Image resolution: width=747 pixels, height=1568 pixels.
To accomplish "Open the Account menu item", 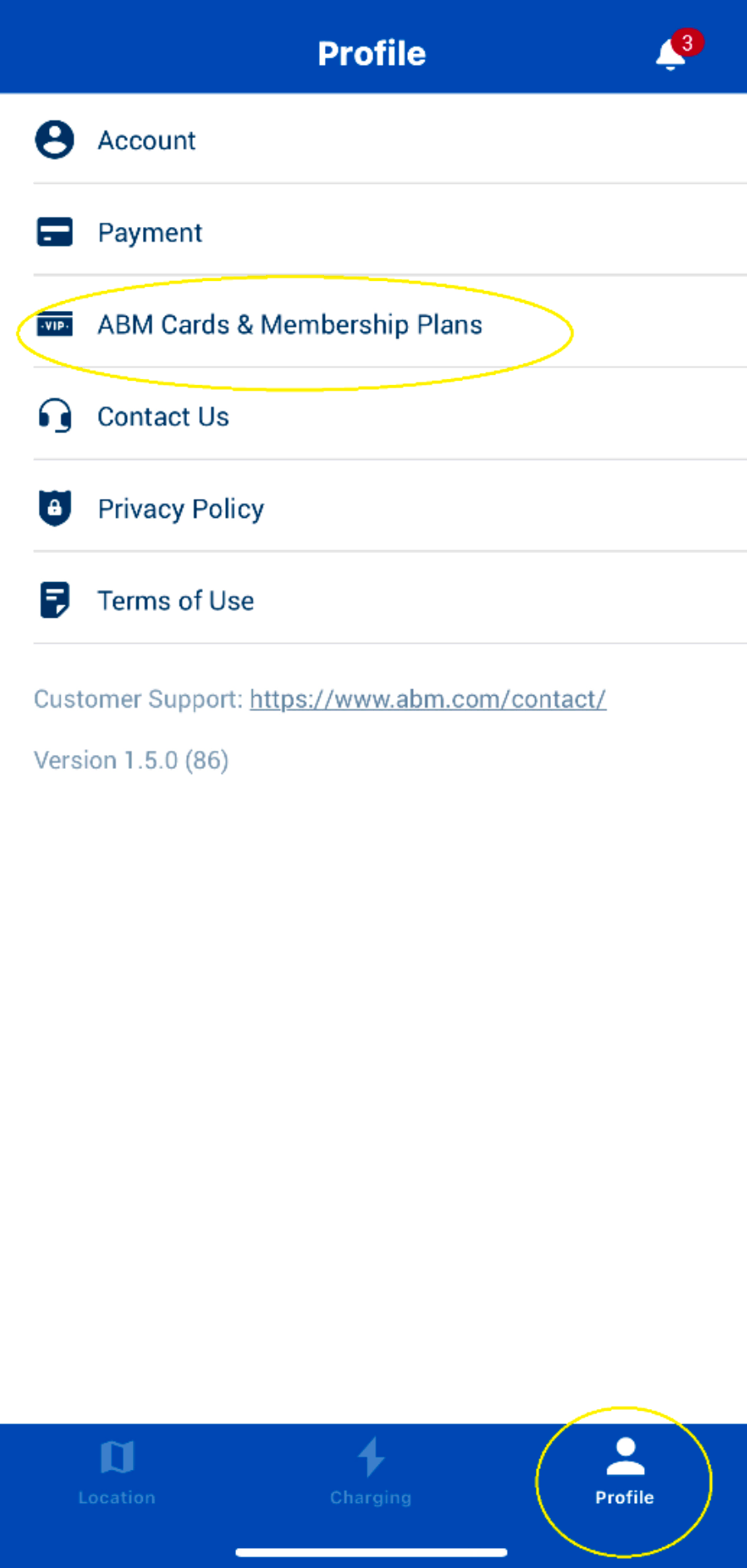I will click(147, 141).
